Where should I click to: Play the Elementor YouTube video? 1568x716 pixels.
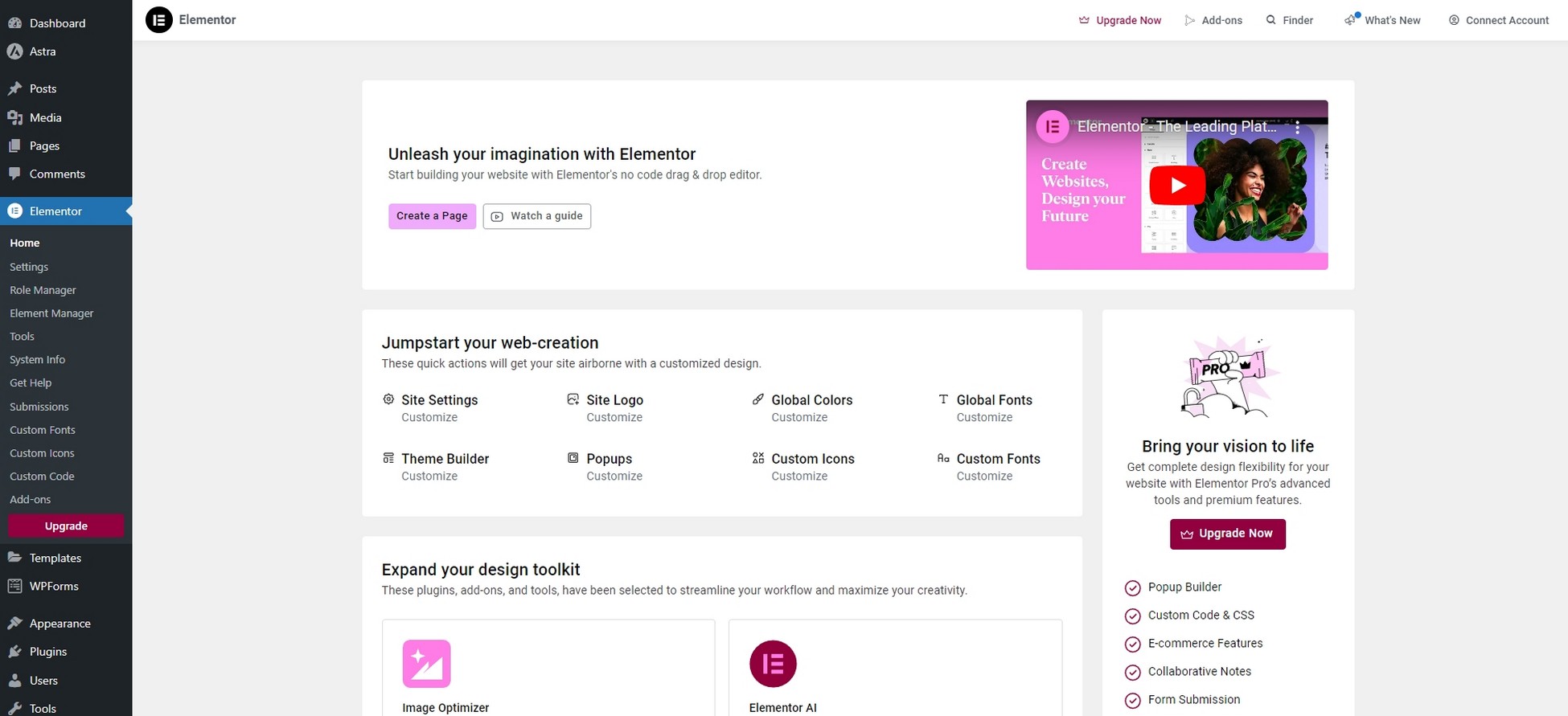click(x=1177, y=186)
